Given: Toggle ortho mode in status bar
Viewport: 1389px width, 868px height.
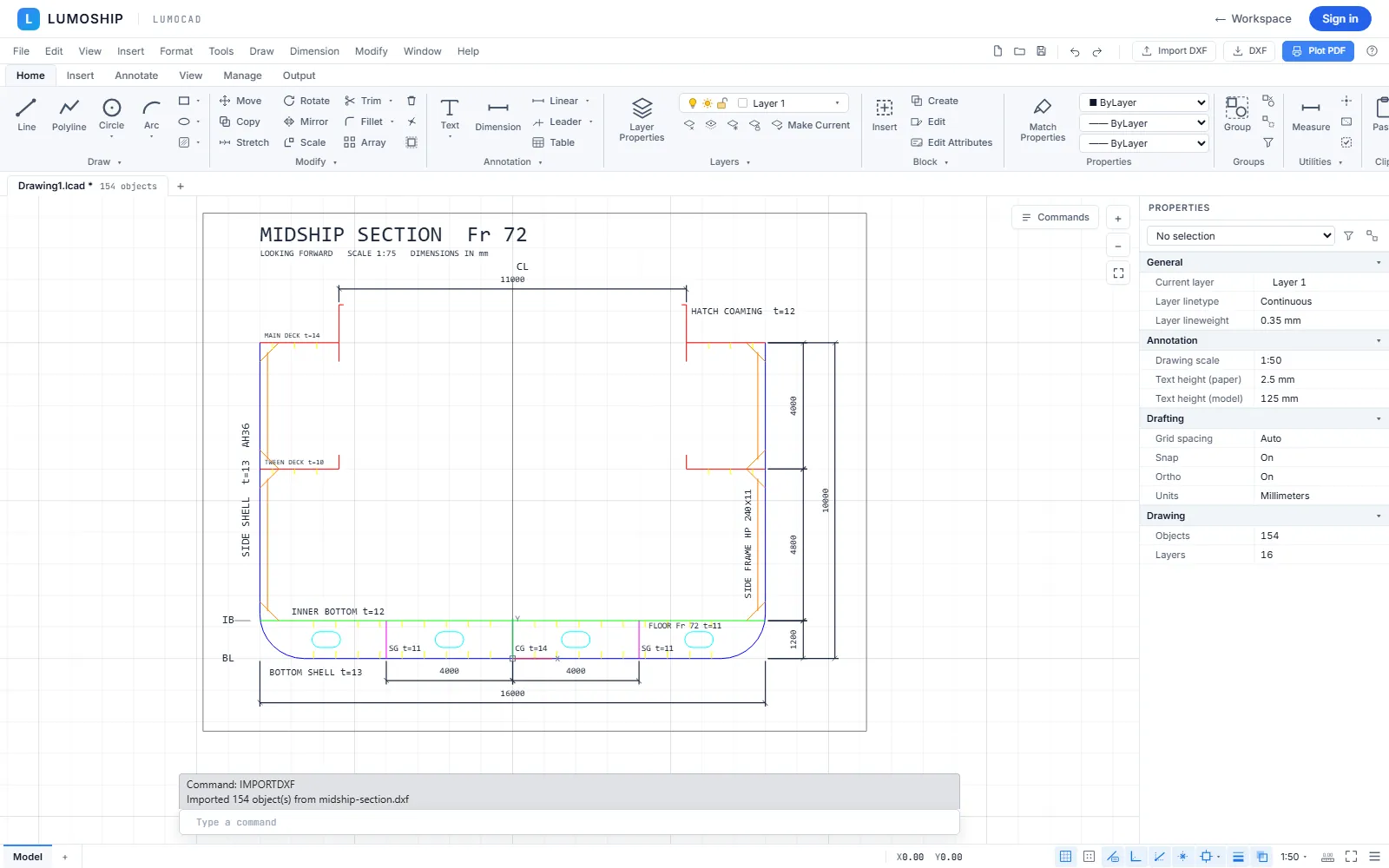Looking at the screenshot, I should [x=1136, y=857].
